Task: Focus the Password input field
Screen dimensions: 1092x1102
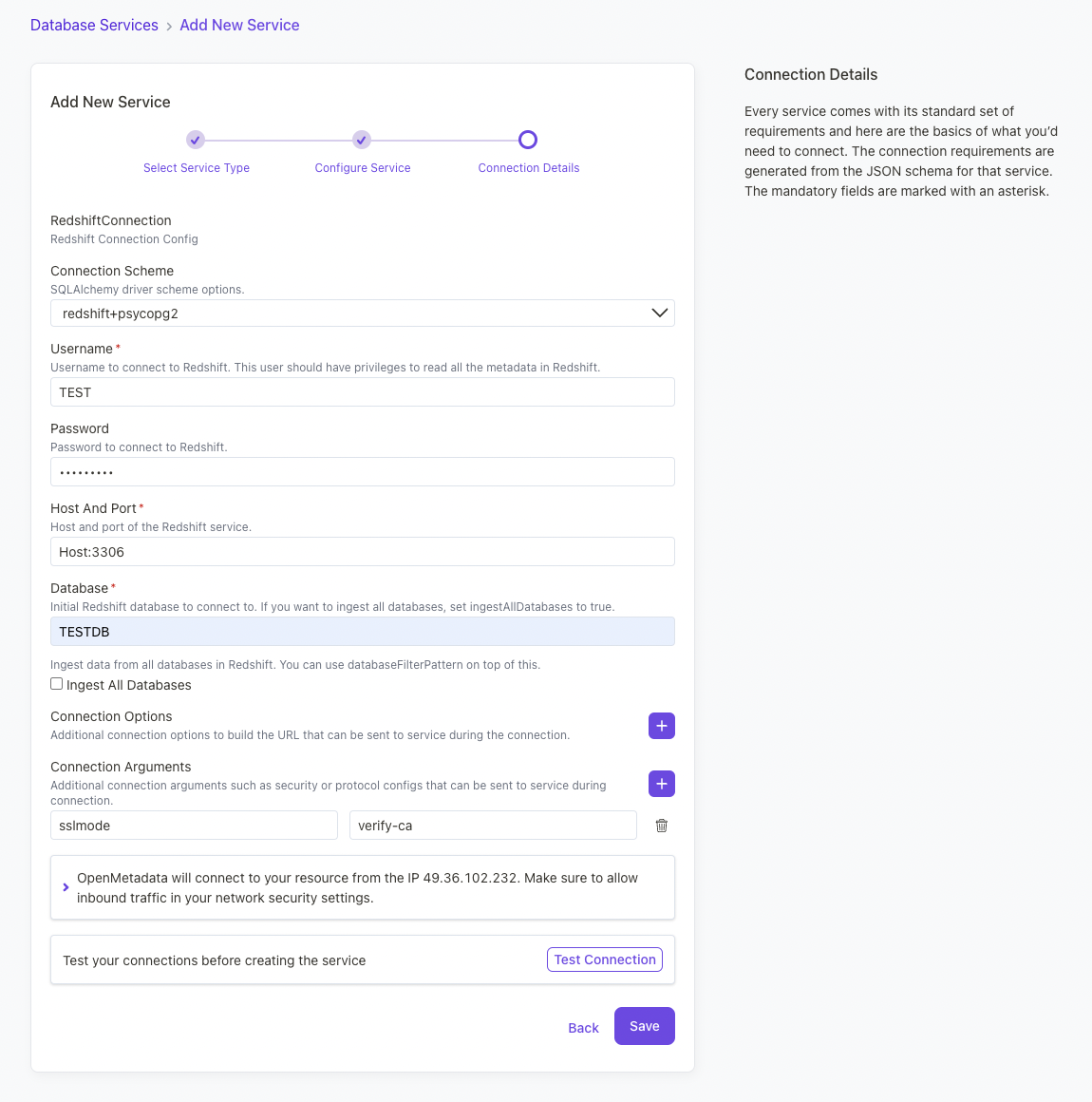Action: tap(362, 471)
